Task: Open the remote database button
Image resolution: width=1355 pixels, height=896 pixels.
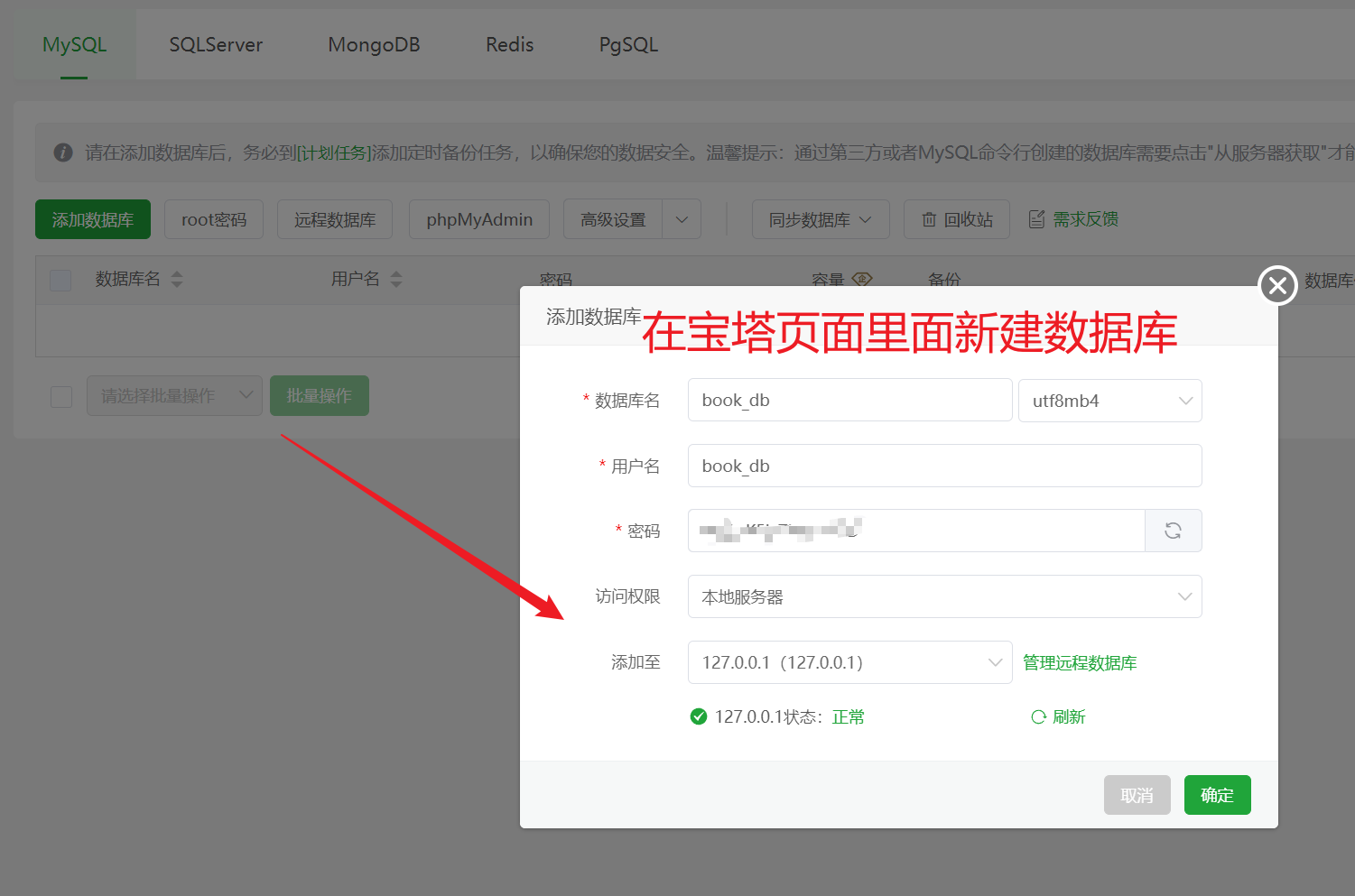Action: click(x=335, y=219)
